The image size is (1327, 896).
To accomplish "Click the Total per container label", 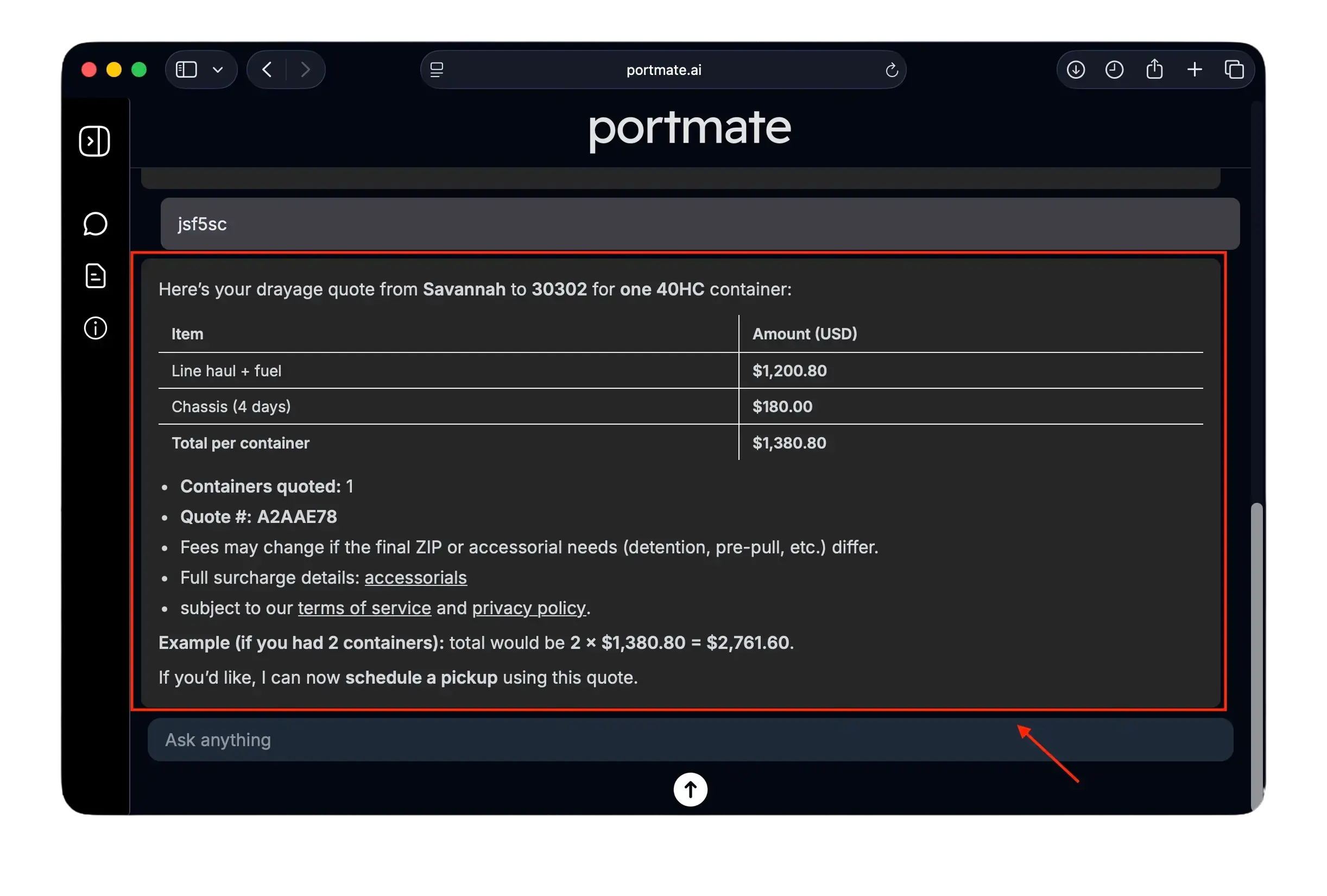I will point(241,443).
